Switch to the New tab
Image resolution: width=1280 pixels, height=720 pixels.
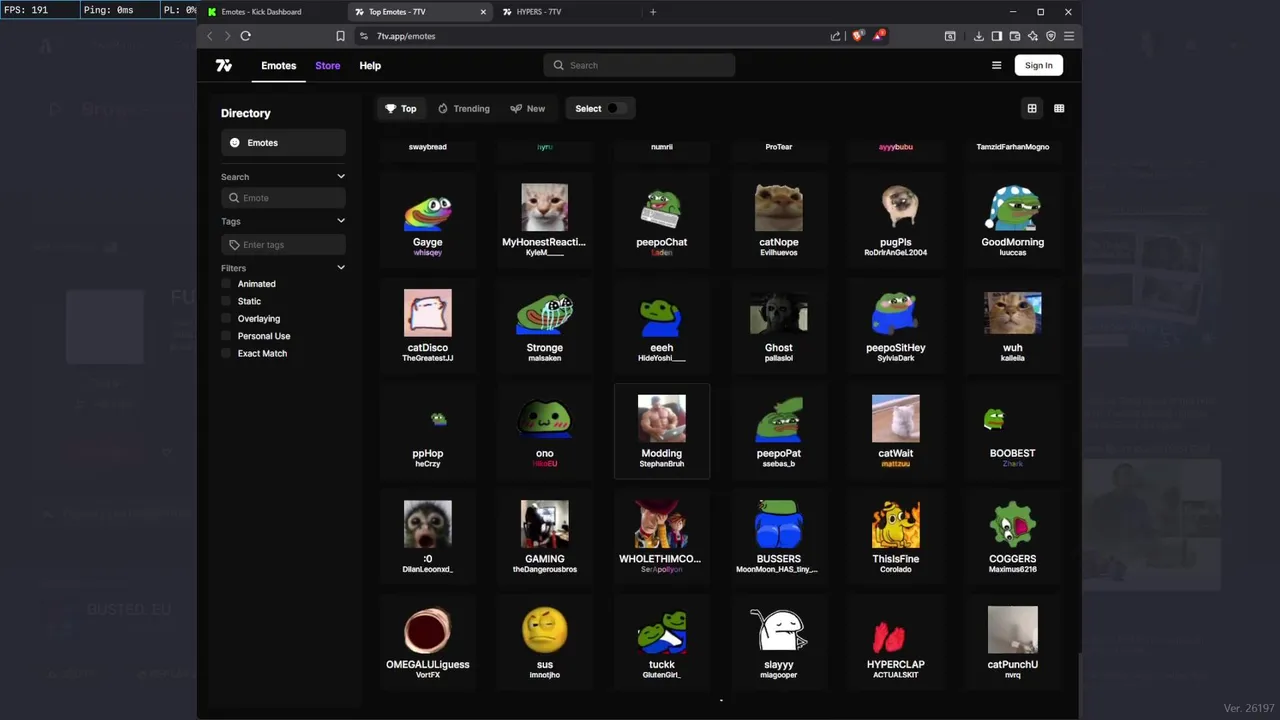point(528,108)
